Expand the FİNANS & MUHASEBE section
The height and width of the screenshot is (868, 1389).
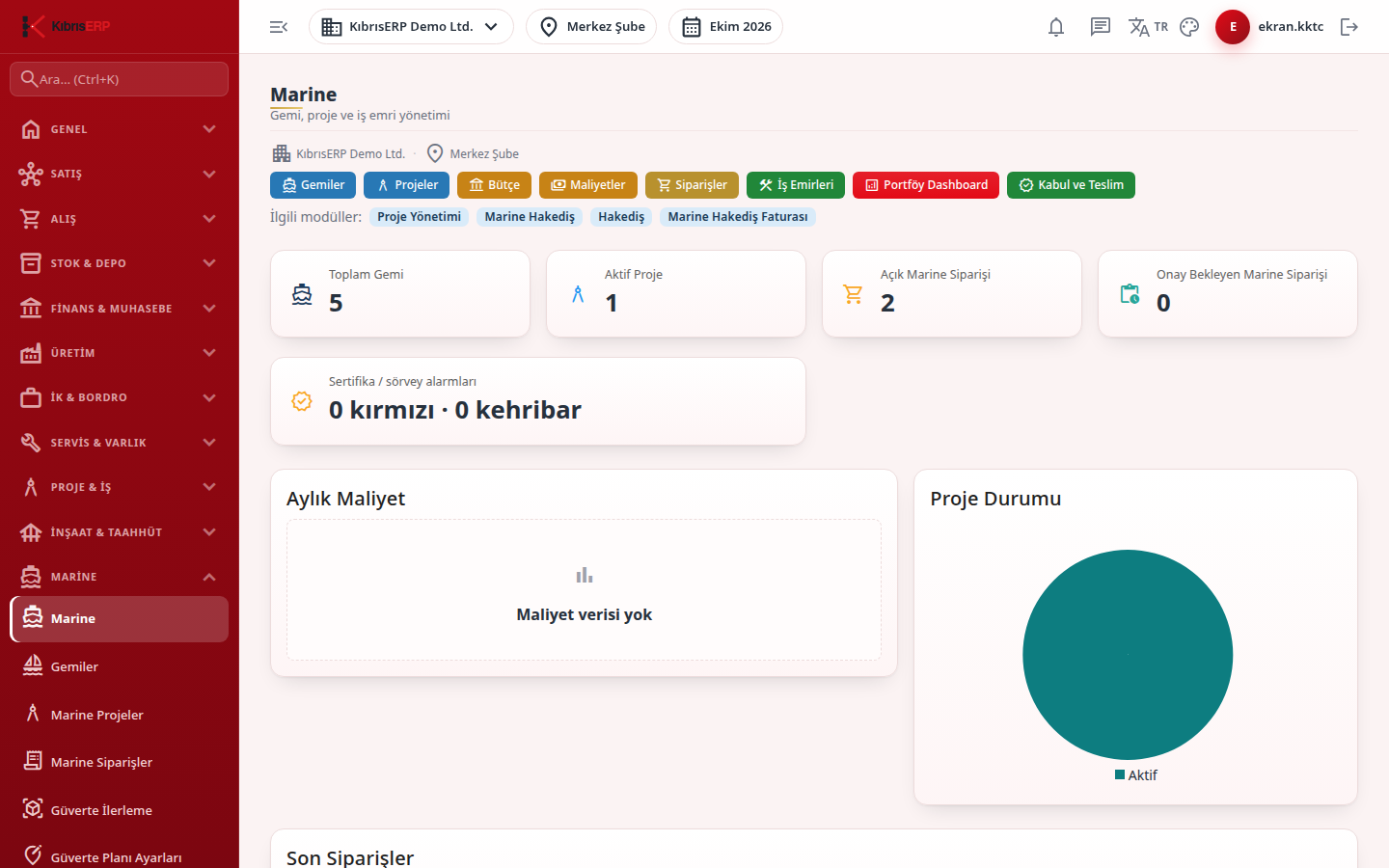pyautogui.click(x=120, y=309)
